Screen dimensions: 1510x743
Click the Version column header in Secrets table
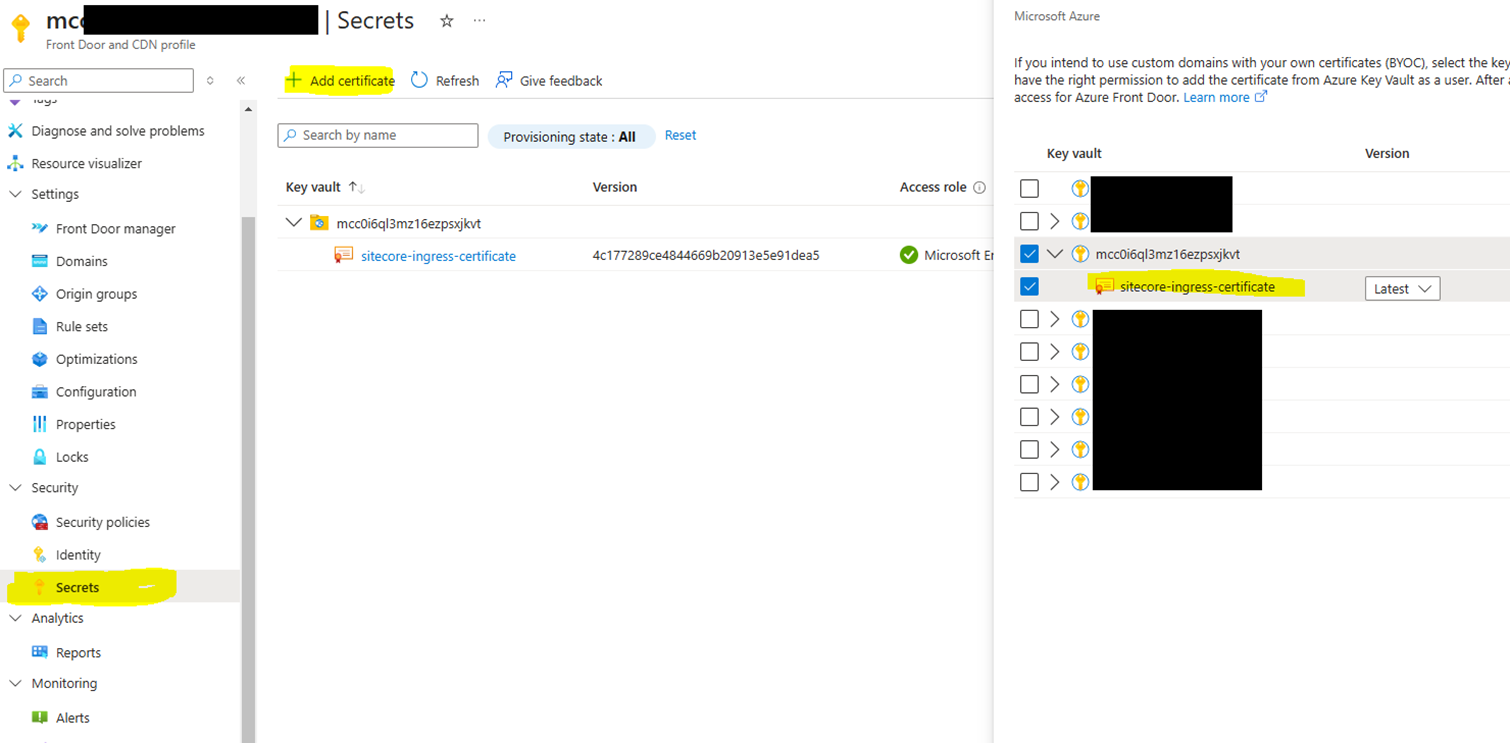coord(615,187)
